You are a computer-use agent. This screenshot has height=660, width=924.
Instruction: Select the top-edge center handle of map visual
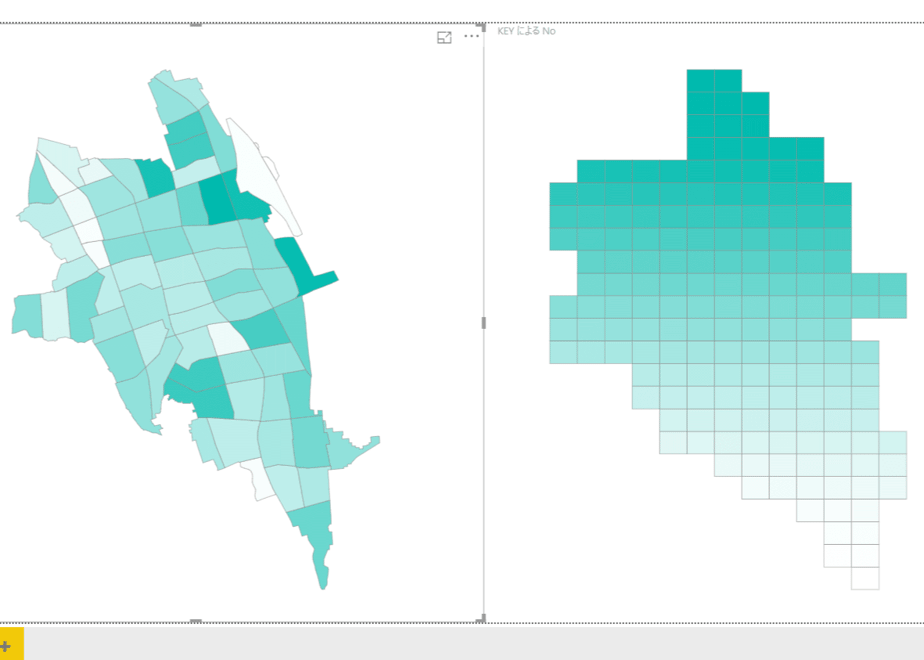[x=196, y=25]
